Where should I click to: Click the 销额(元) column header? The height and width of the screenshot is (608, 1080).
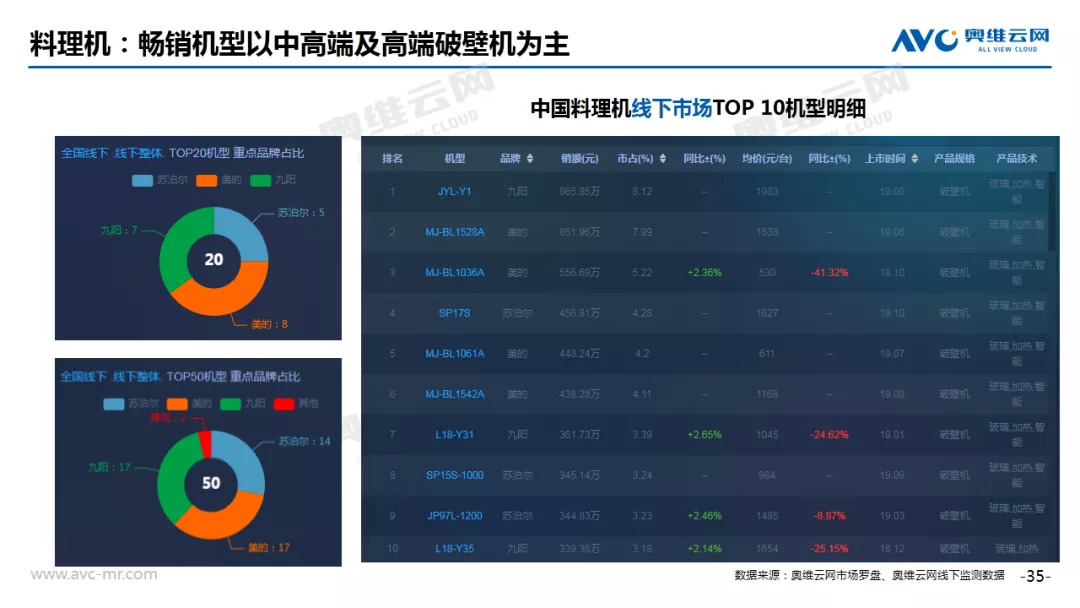(579, 158)
